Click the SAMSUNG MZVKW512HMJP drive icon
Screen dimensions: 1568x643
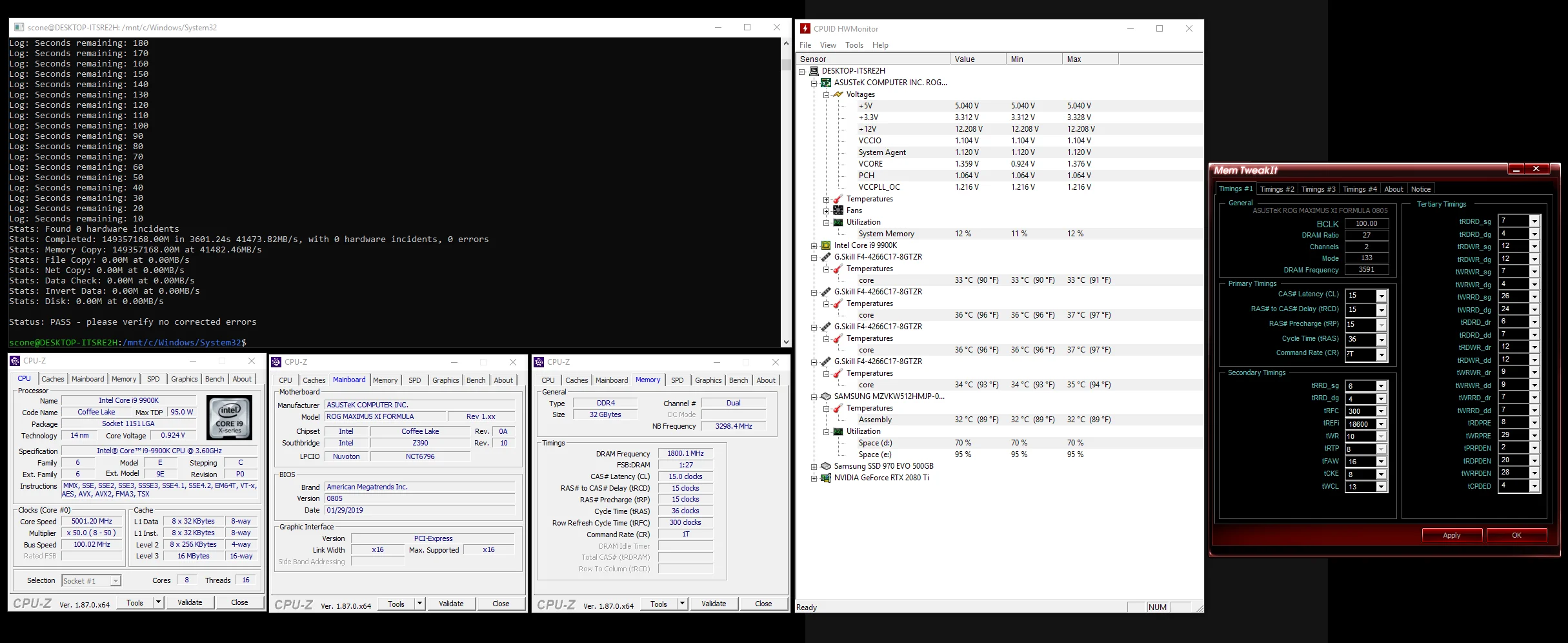point(826,396)
